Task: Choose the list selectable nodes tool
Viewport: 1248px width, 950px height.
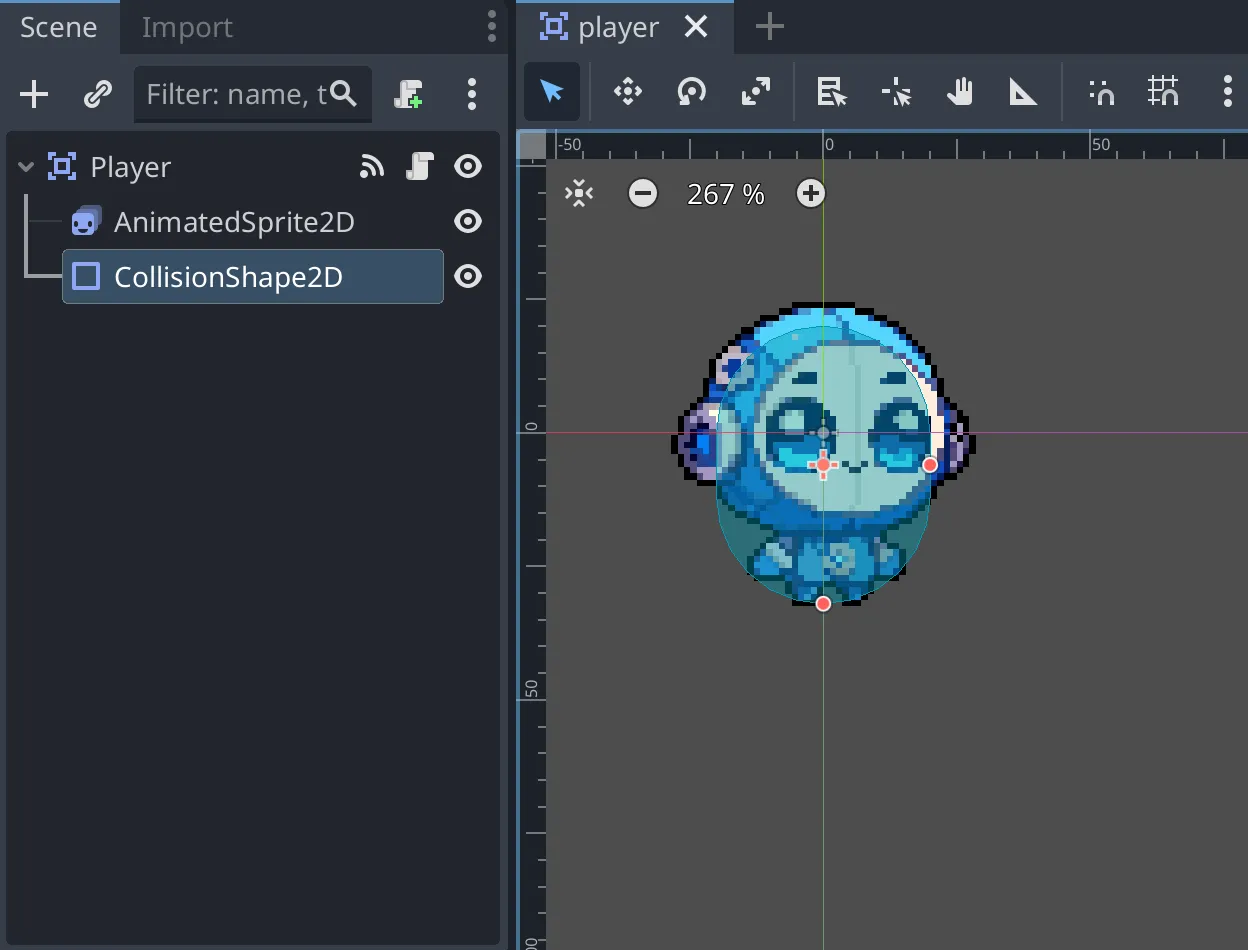Action: (x=831, y=93)
